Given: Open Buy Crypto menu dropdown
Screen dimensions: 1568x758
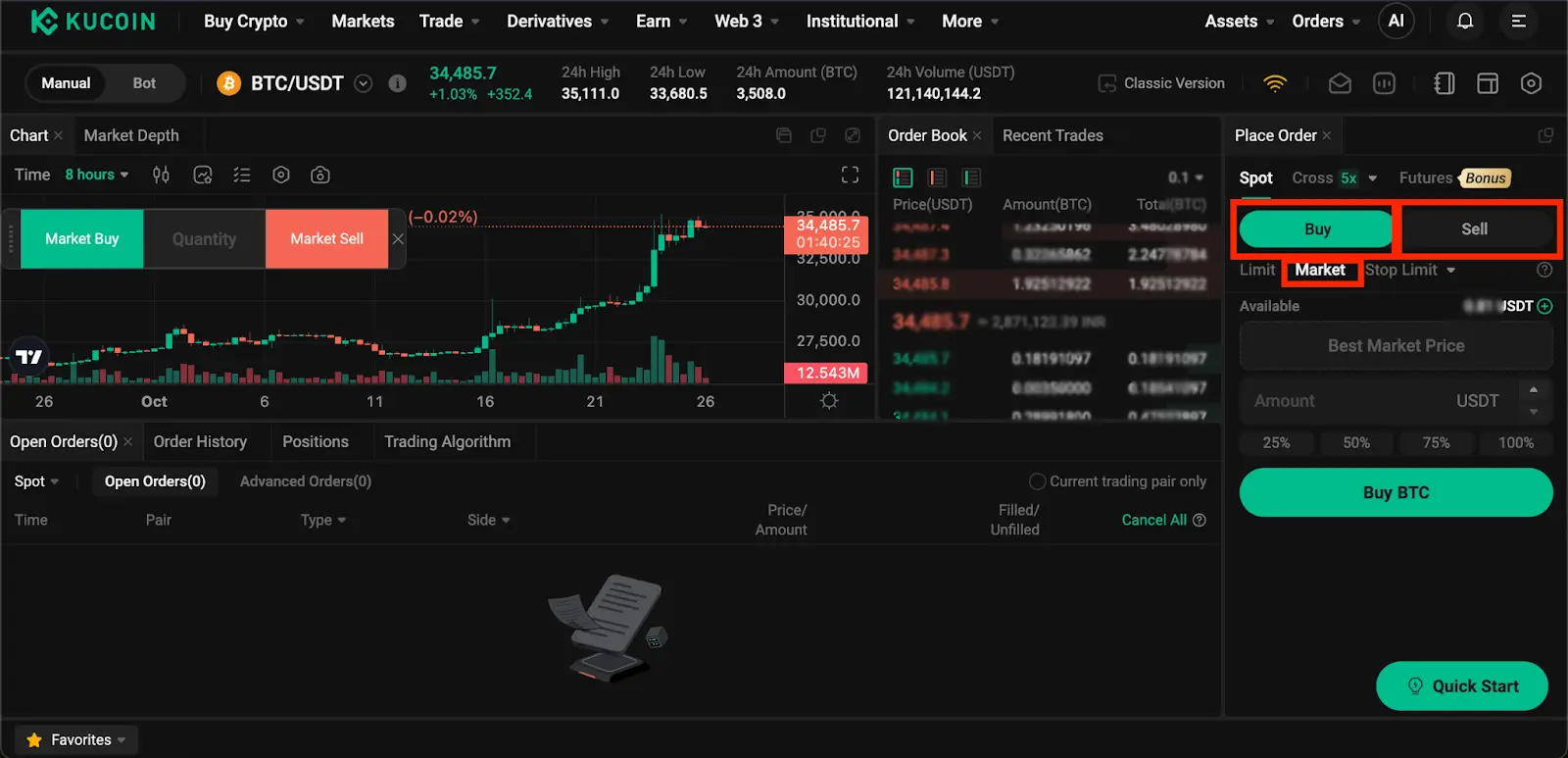Looking at the screenshot, I should tap(254, 21).
